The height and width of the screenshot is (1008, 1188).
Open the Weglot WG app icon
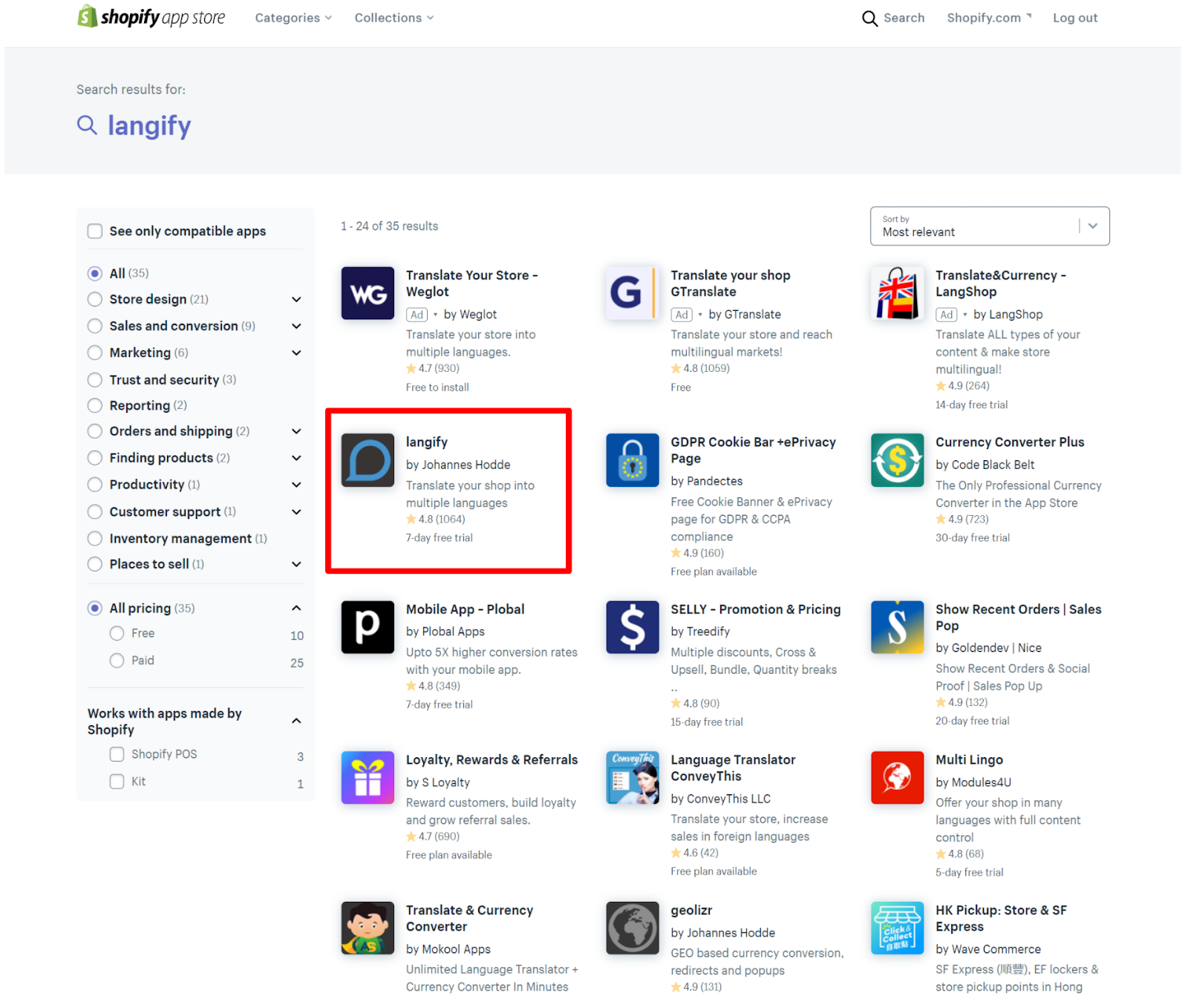coord(368,293)
